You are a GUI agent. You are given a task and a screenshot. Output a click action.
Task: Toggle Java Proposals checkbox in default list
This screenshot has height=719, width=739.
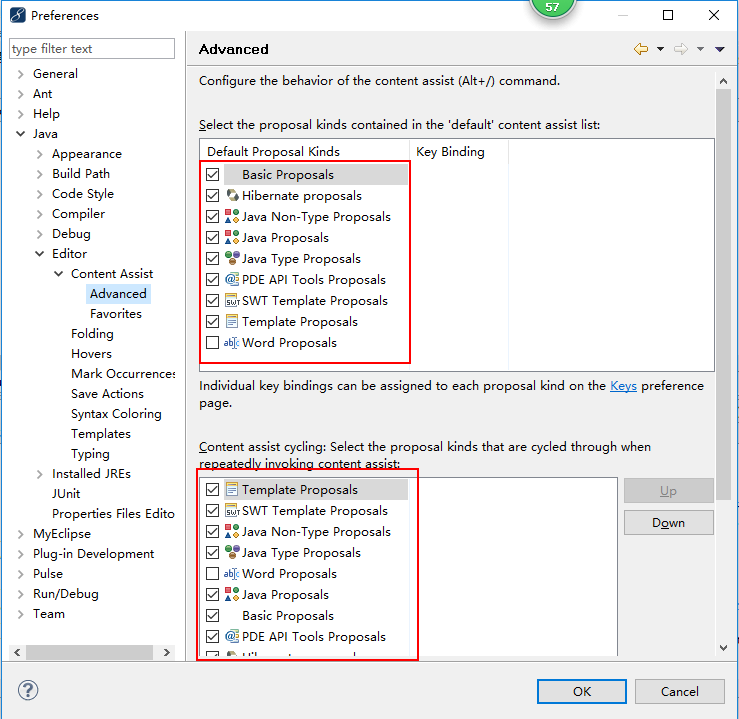tap(213, 237)
